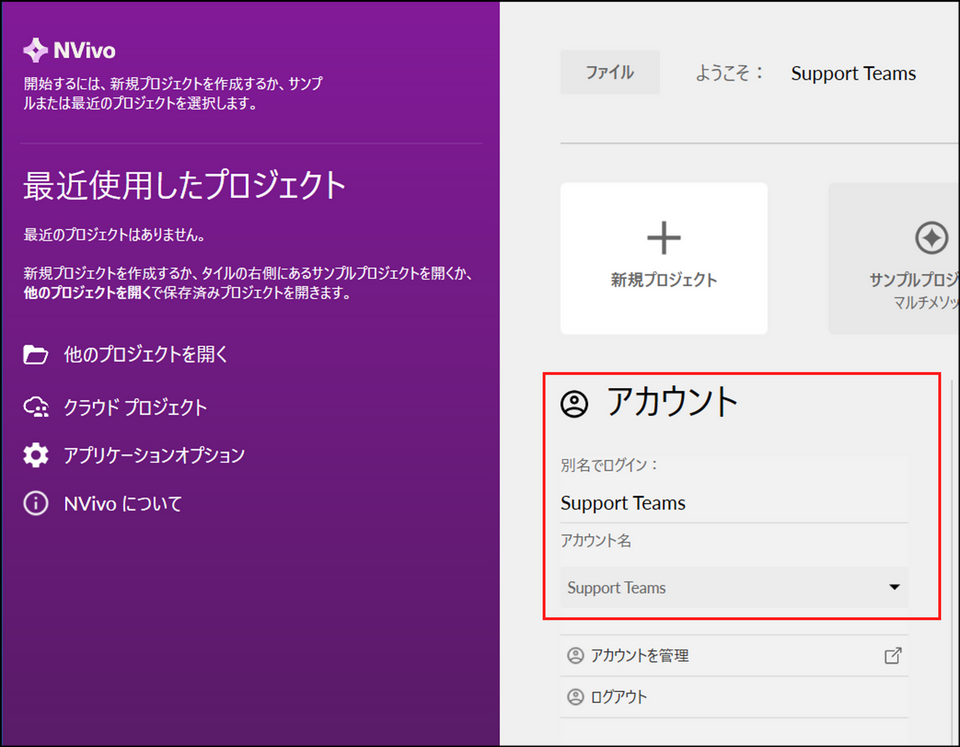Viewport: 960px width, 747px height.
Task: Open クラウド プロジェクト from the sidebar
Action: point(135,407)
